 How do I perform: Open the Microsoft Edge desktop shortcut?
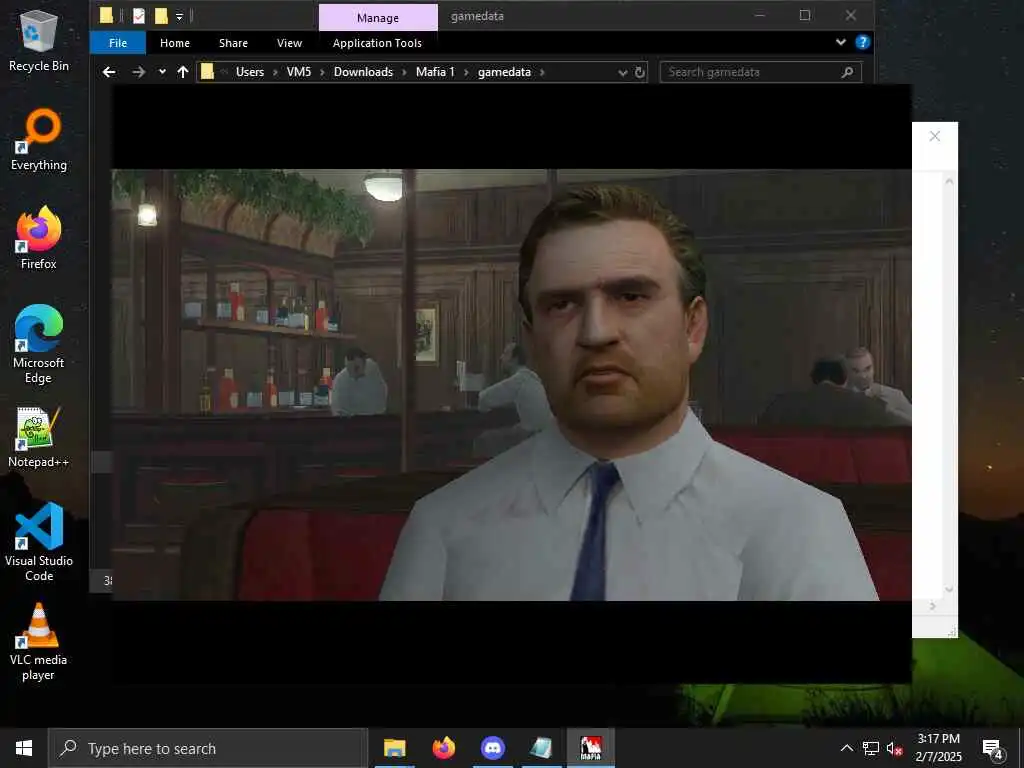[39, 345]
